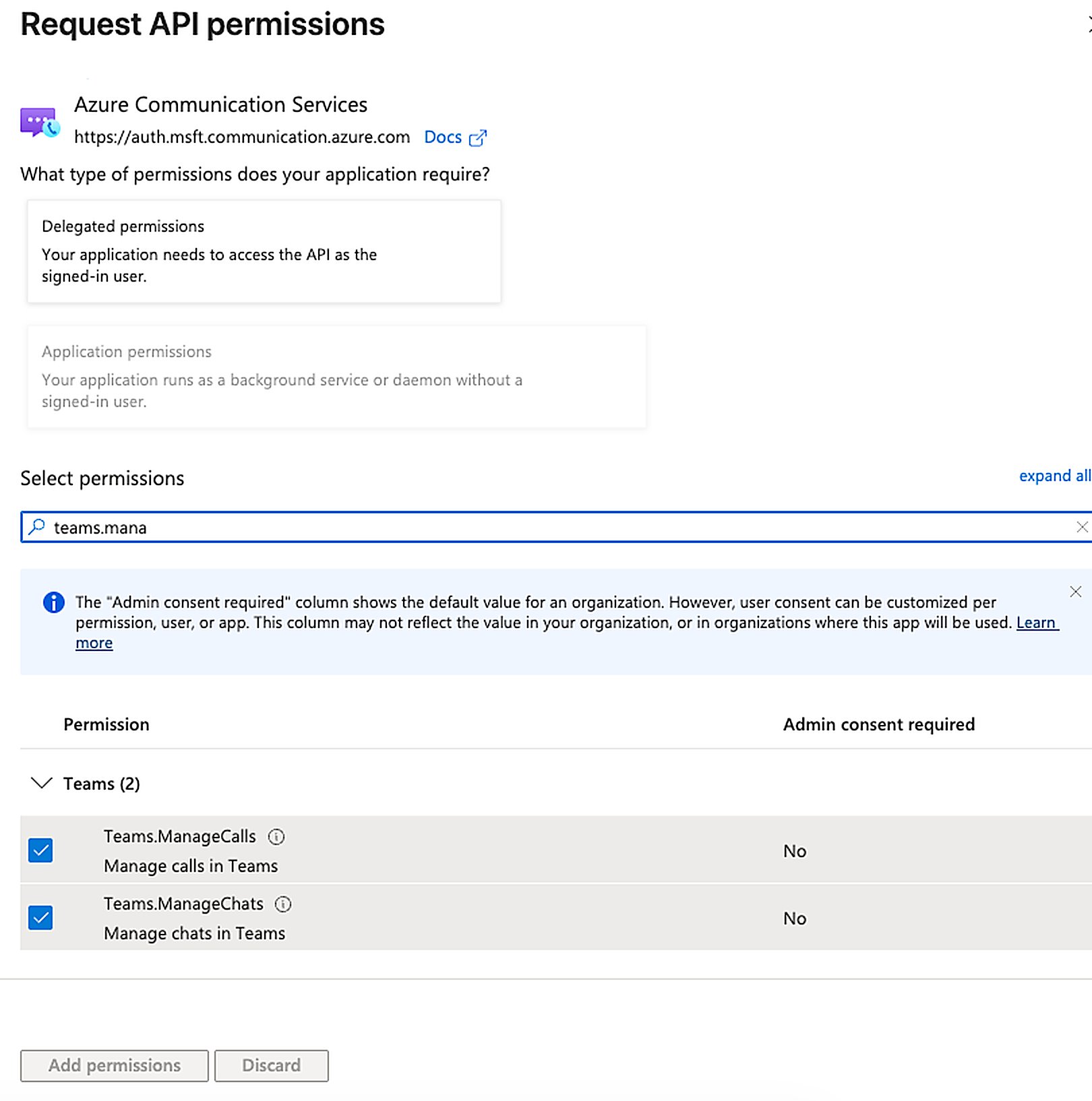Click expand all permissions link
Screen dimensions: 1092x1101
pos(1054,476)
